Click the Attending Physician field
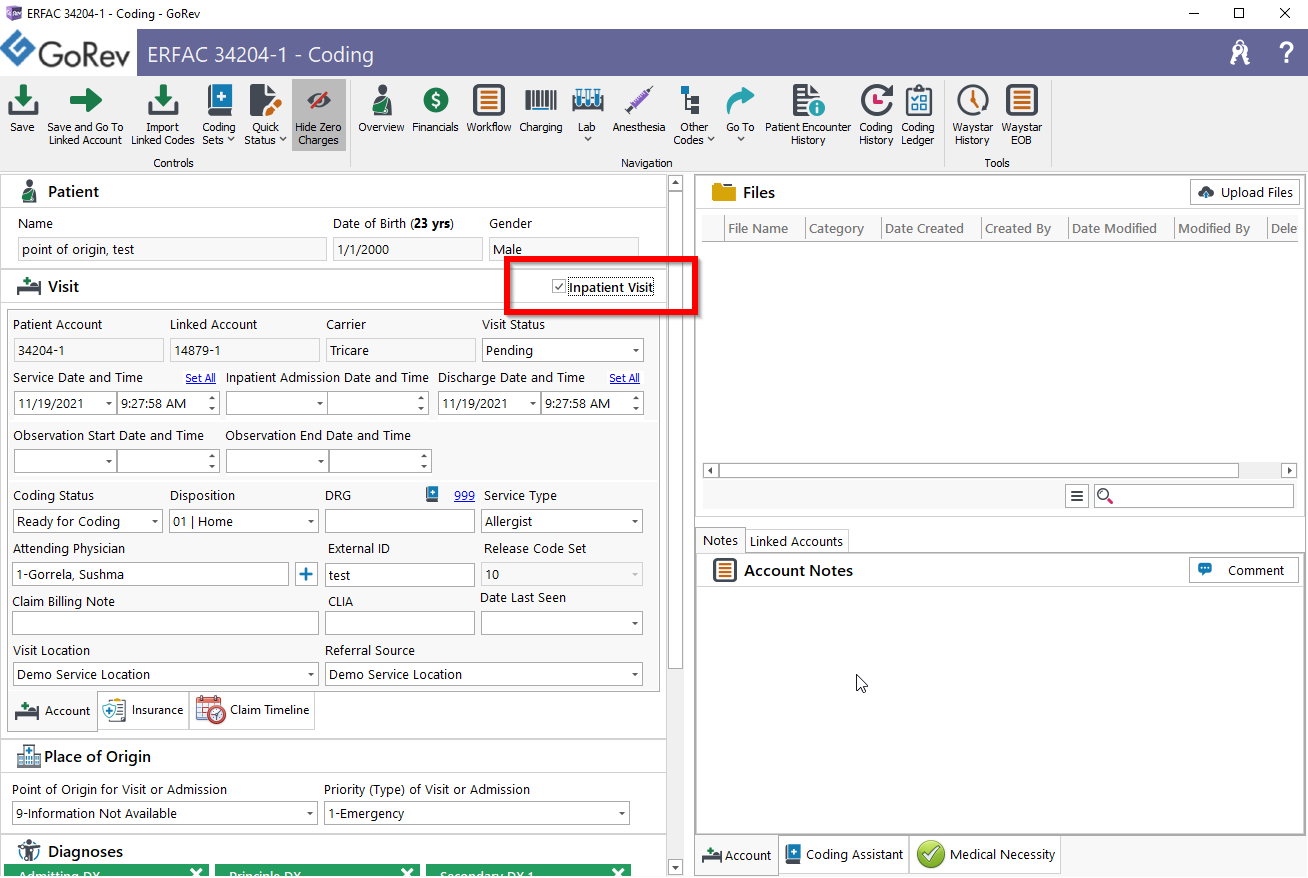This screenshot has width=1308, height=878. point(150,575)
